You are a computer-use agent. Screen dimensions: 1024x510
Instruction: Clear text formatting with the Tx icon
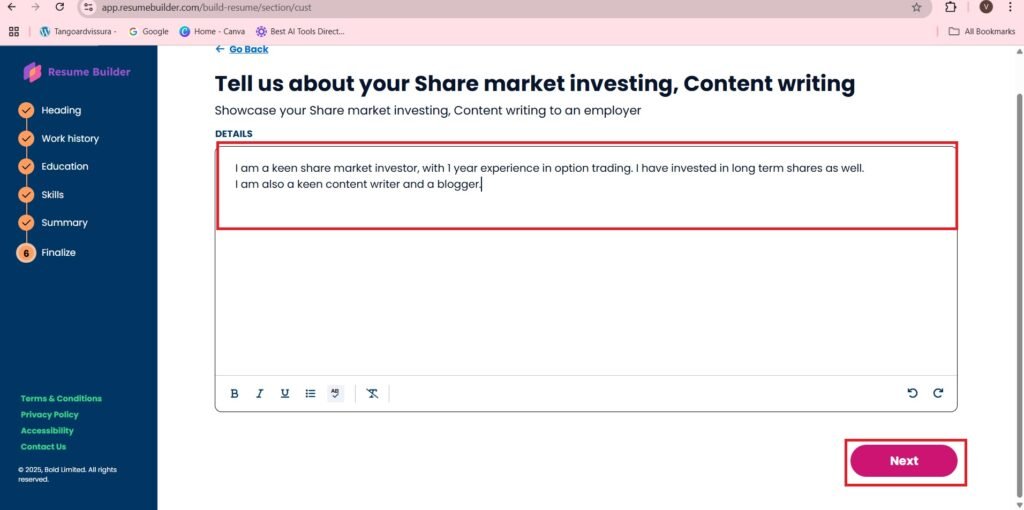(x=372, y=394)
